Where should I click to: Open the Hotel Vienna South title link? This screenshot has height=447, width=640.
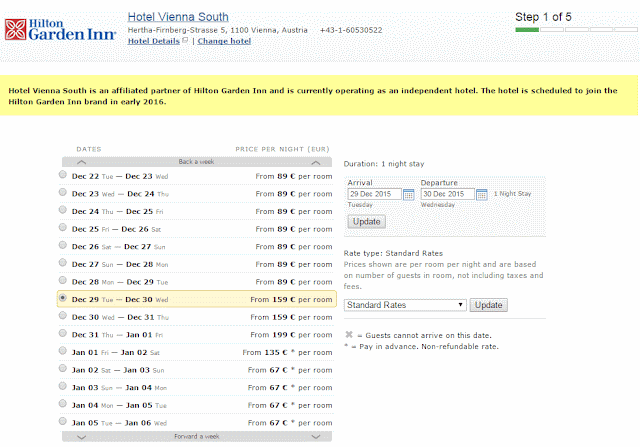tap(178, 17)
